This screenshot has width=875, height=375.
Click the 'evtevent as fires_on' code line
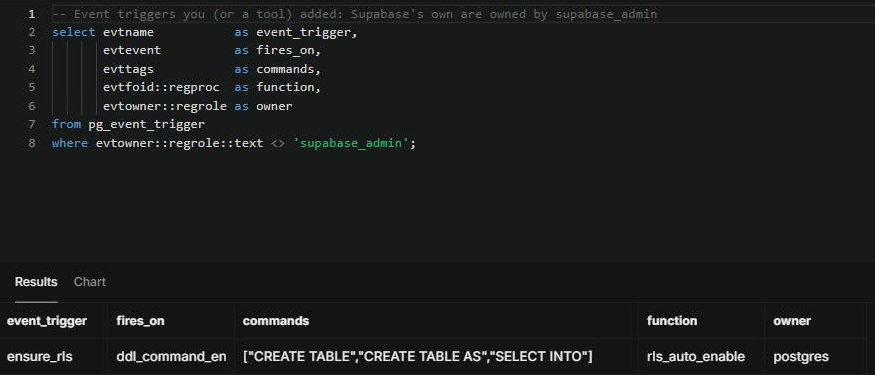212,50
